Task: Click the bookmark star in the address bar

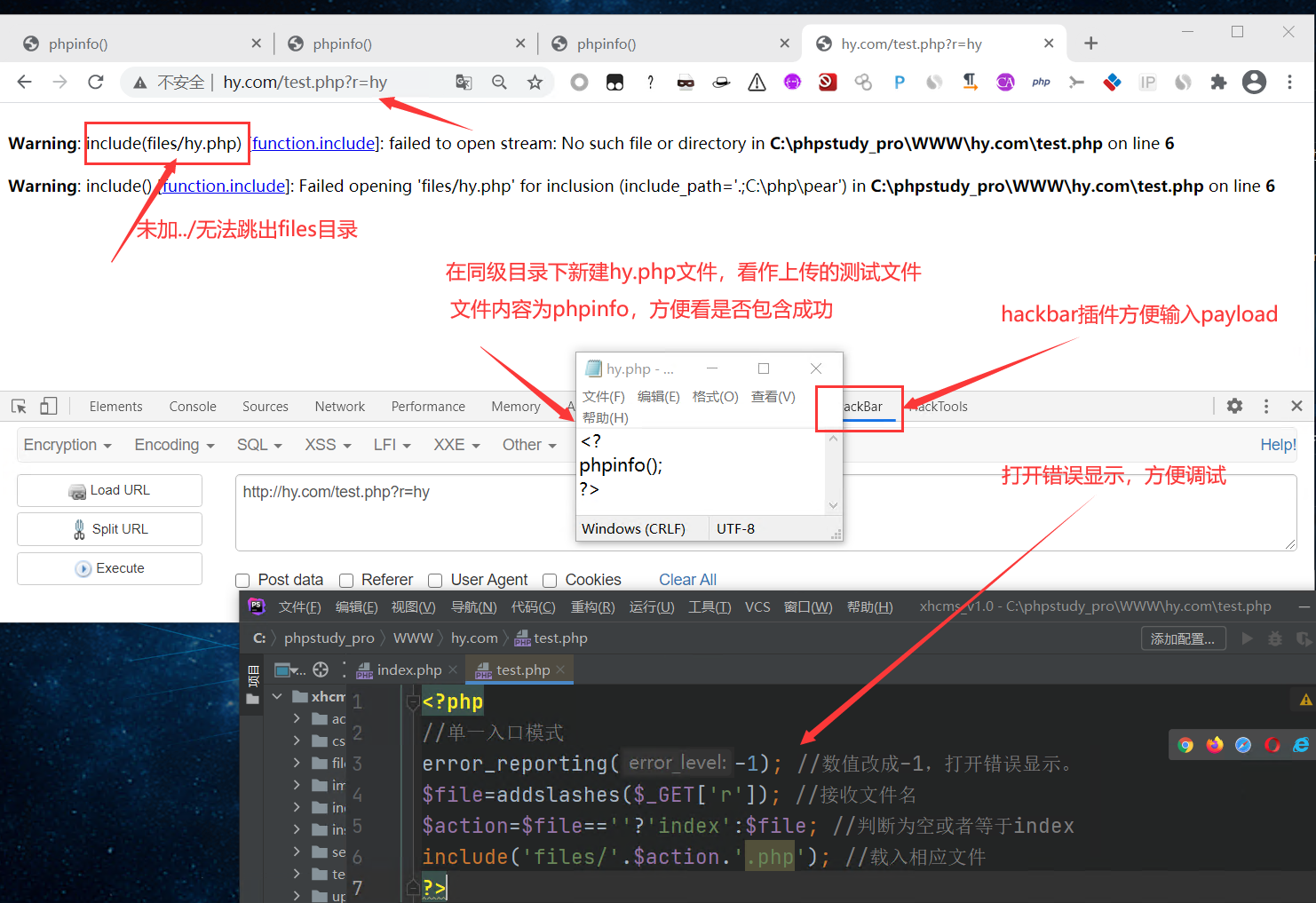Action: [535, 82]
